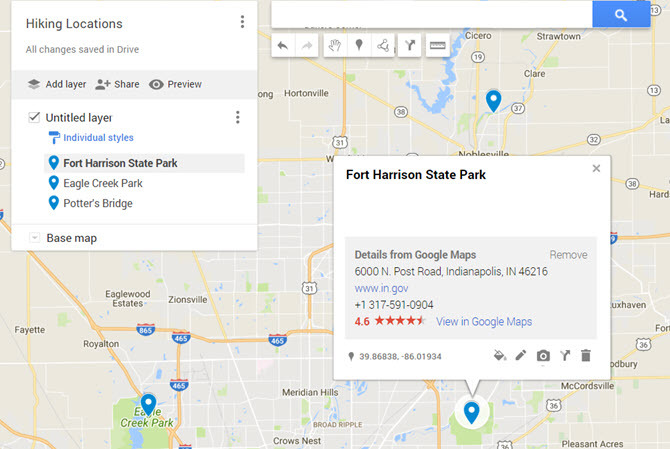The height and width of the screenshot is (449, 670).
Task: Click the phone number +1 317-591-0904
Action: pyautogui.click(x=394, y=305)
